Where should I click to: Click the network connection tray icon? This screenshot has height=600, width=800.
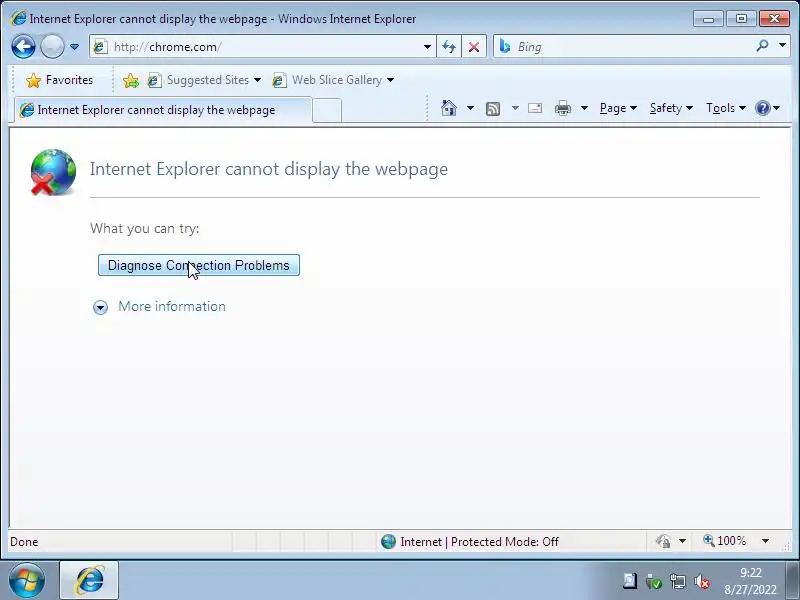(678, 581)
